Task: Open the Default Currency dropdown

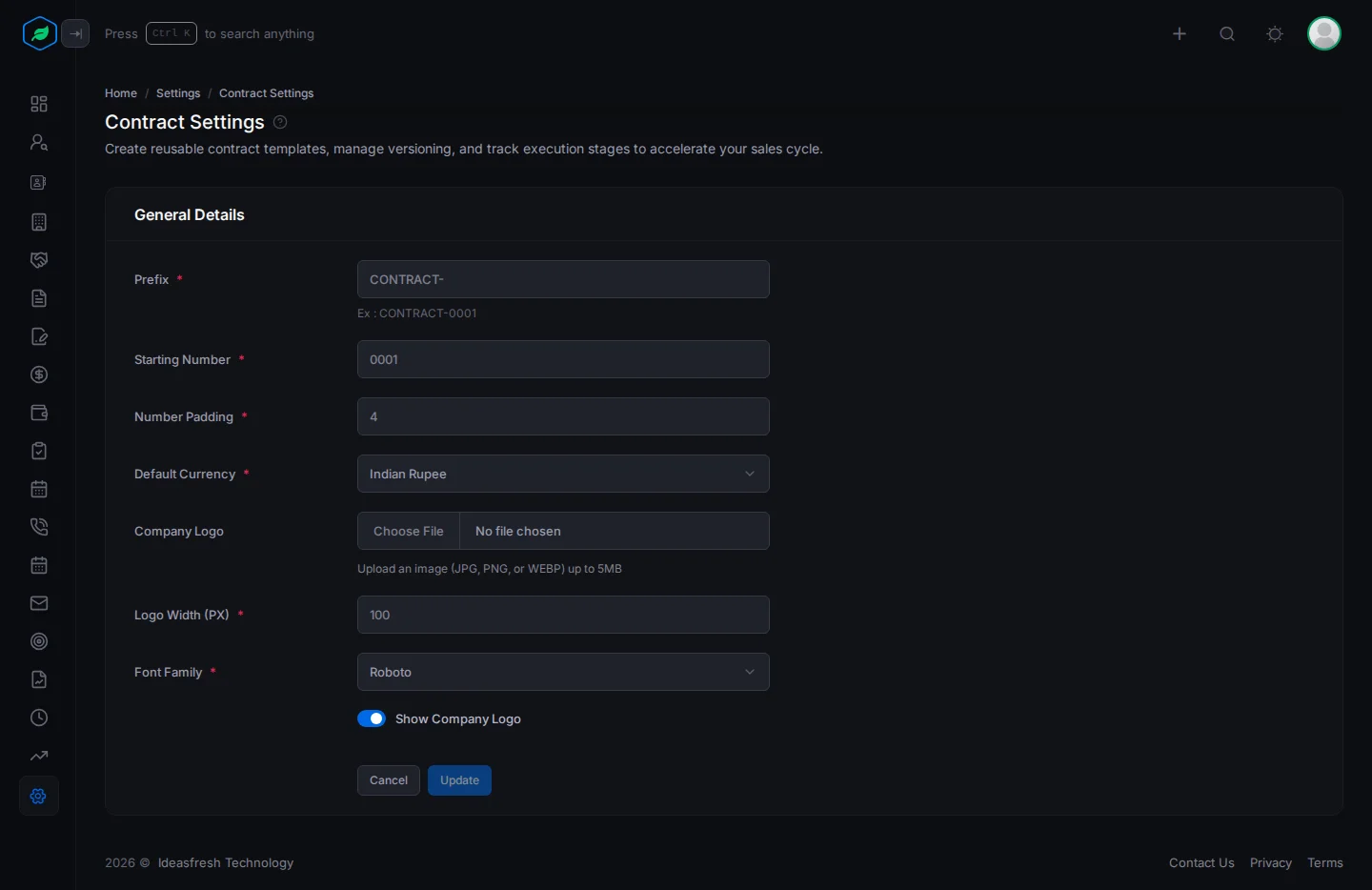Action: click(x=563, y=474)
